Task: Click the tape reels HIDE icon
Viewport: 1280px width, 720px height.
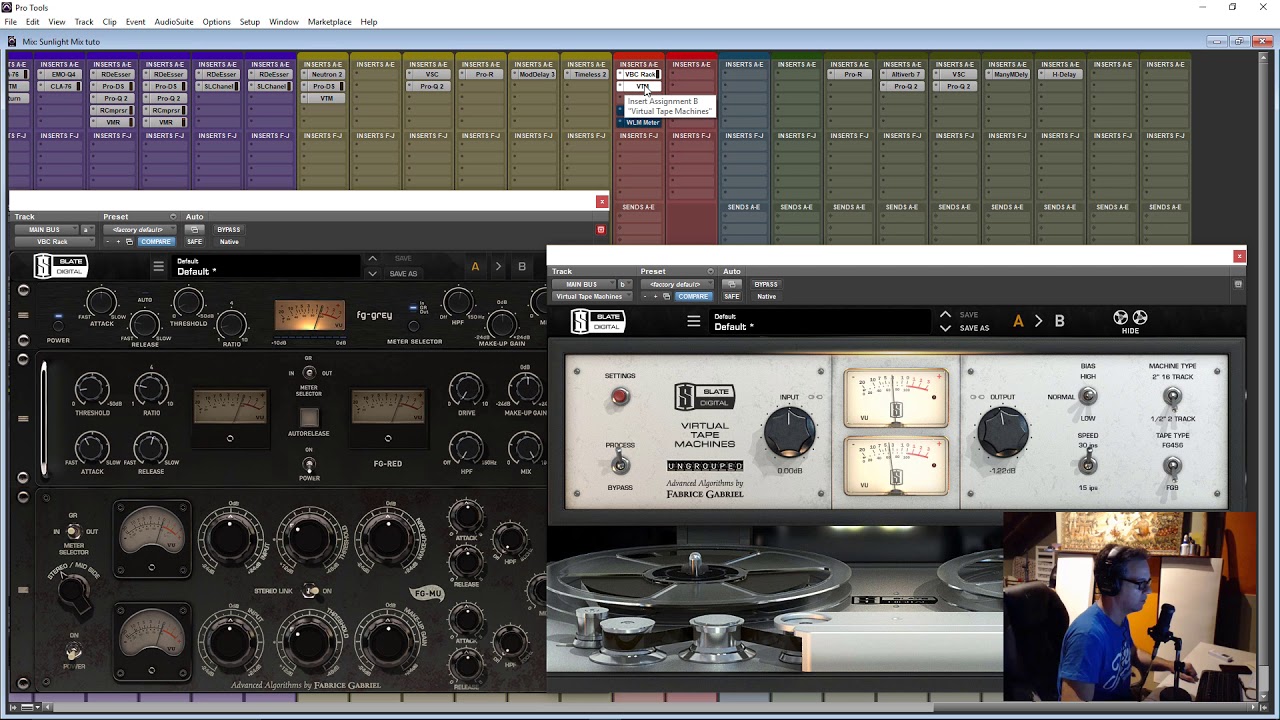Action: point(1130,321)
